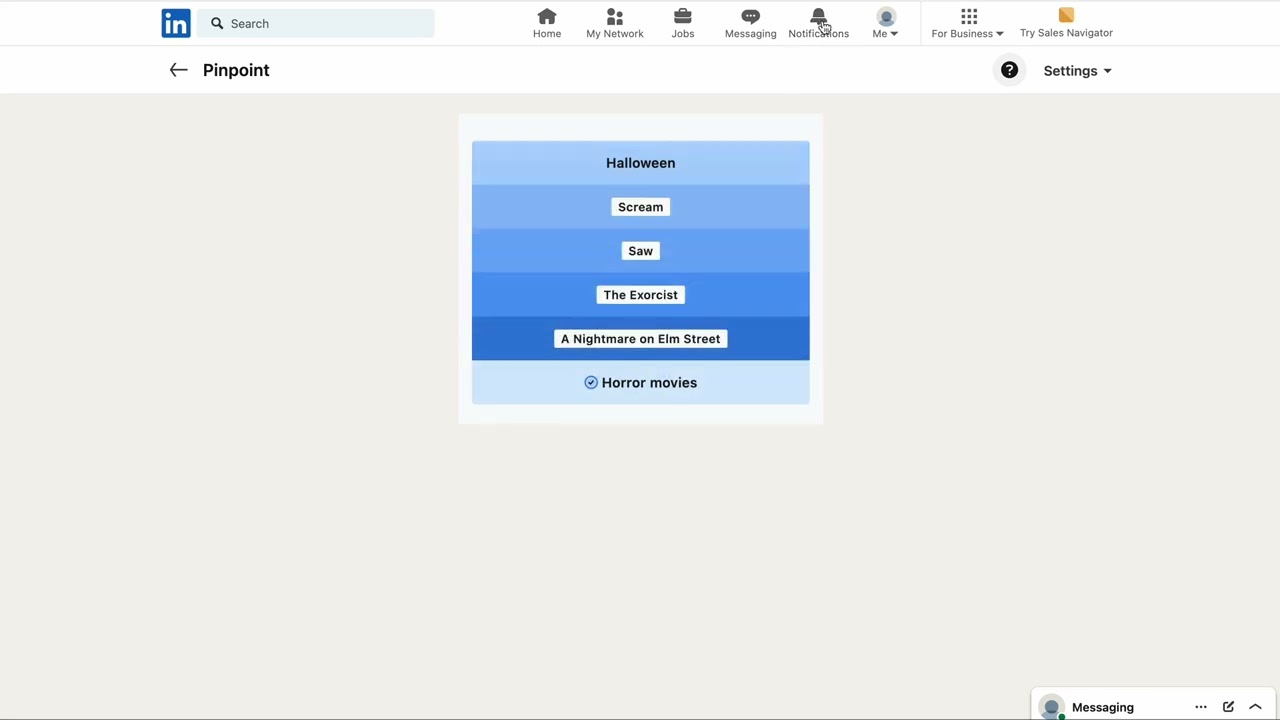Expand the For Business apps menu

click(x=968, y=23)
